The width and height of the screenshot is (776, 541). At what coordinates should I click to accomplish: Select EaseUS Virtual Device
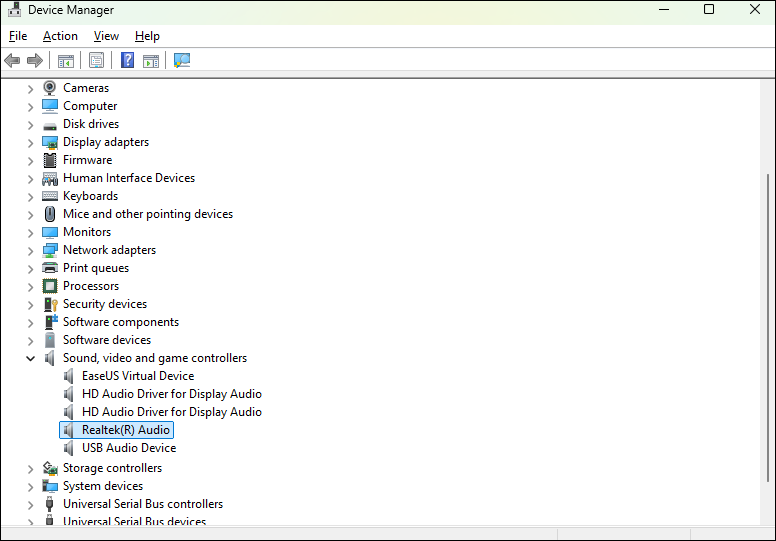(138, 376)
